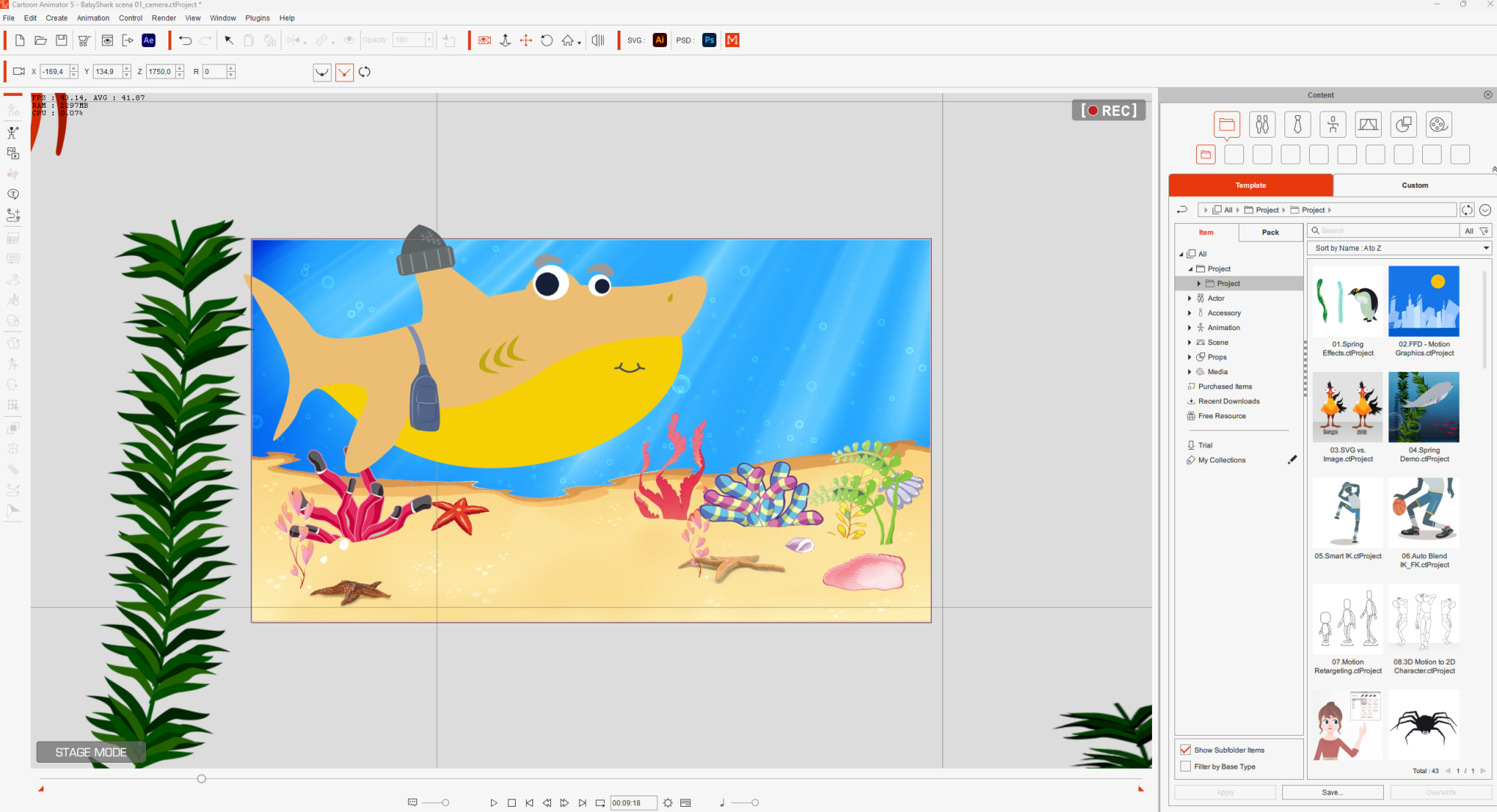Open the Render menu
This screenshot has width=1497, height=812.
(164, 18)
